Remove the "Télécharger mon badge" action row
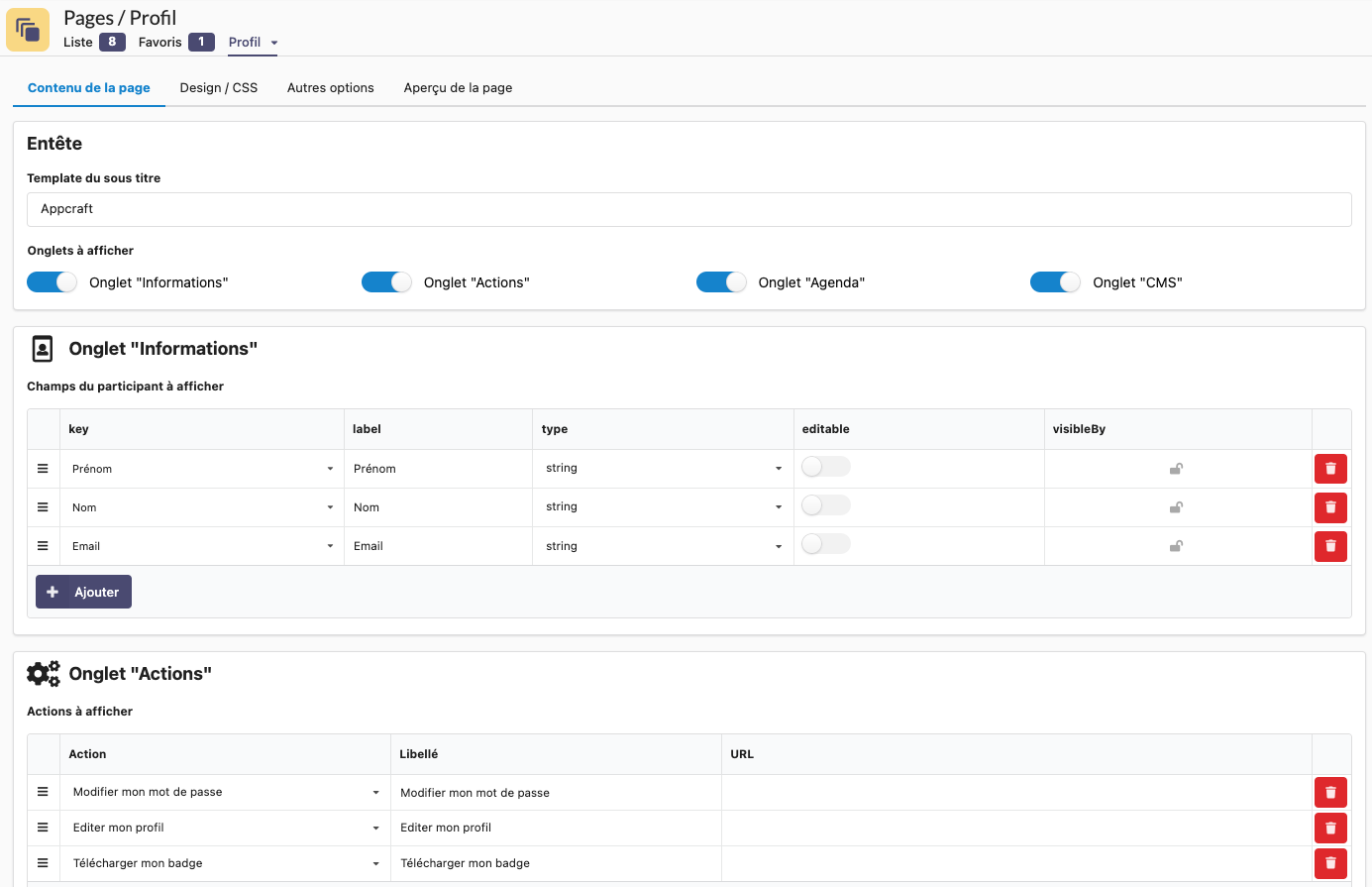The height and width of the screenshot is (887, 1372). [x=1329, y=863]
